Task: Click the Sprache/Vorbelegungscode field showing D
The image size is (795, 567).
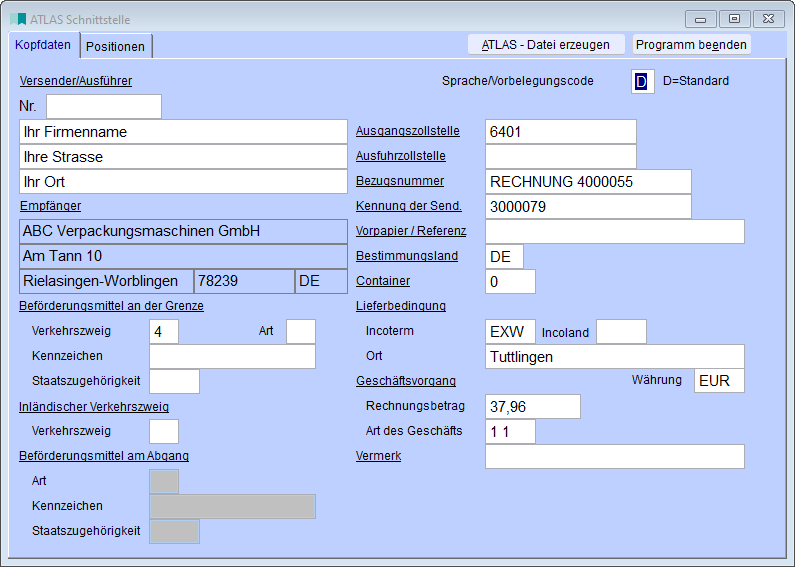Action: 642,81
